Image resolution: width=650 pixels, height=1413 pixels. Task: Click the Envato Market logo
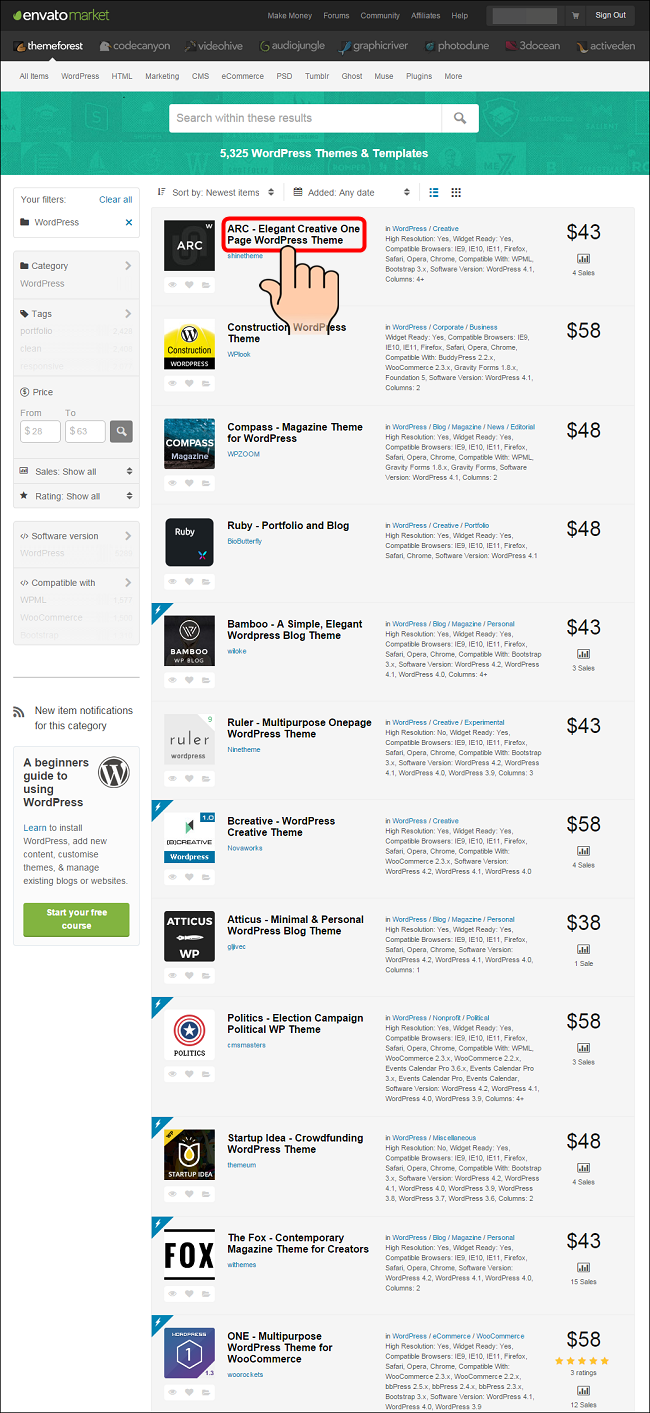(x=61, y=15)
